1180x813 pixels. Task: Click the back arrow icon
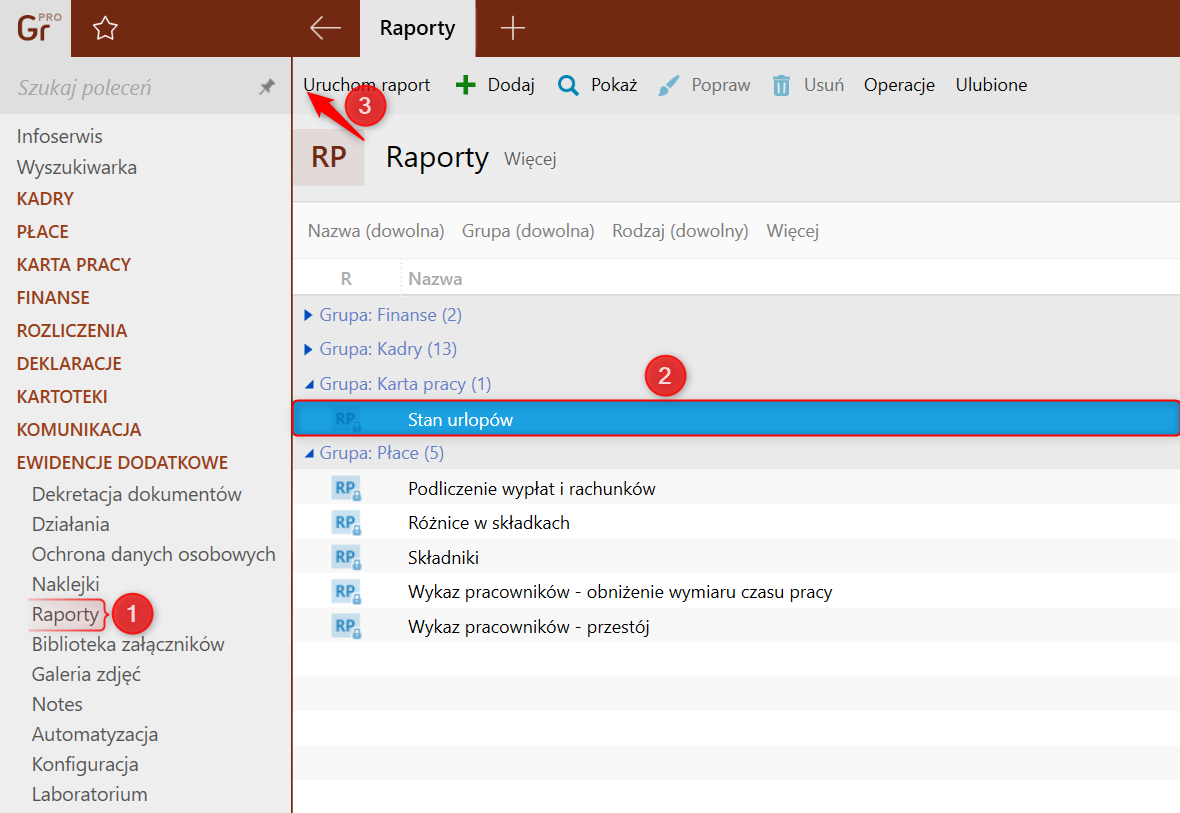325,28
